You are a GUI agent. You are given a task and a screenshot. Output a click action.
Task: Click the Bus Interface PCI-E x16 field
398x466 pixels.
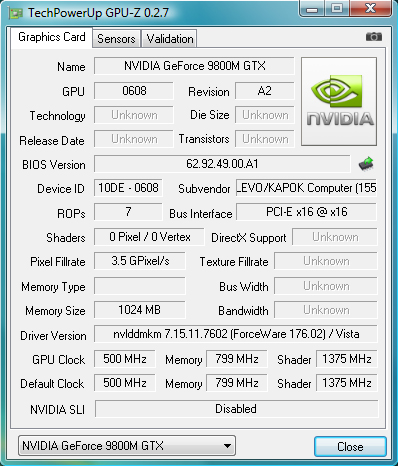(x=306, y=212)
